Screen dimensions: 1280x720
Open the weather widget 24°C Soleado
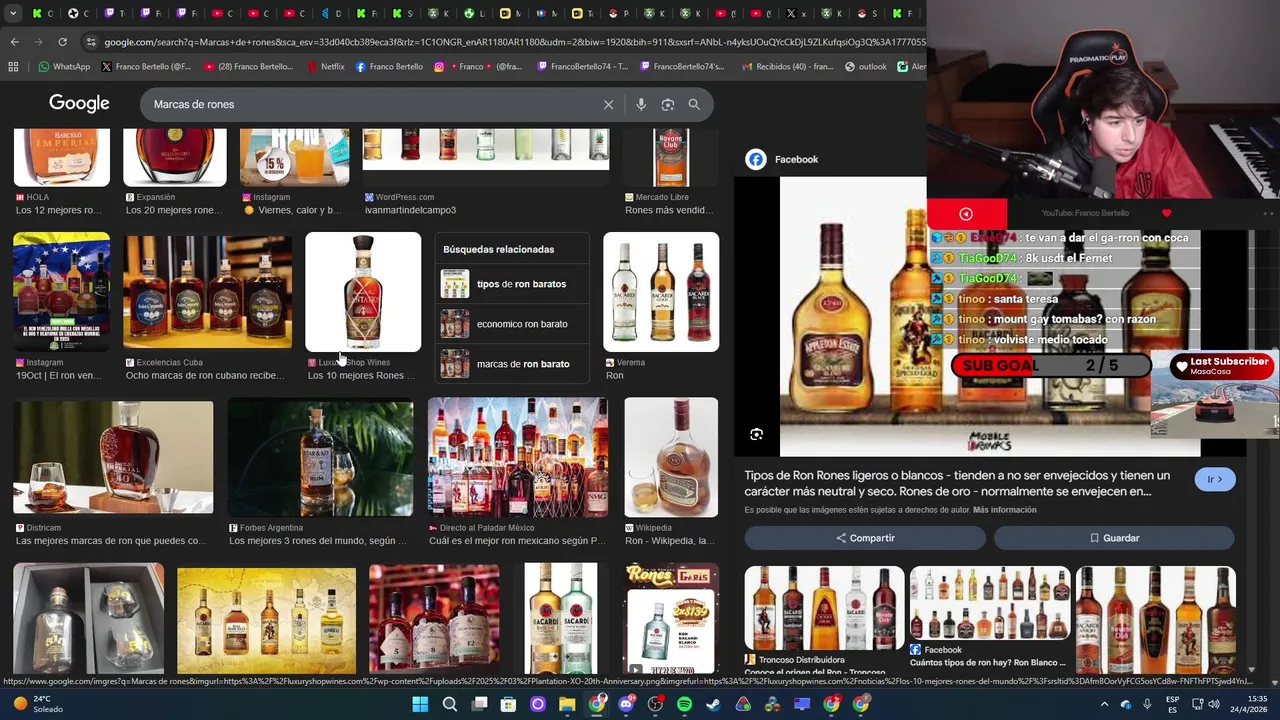point(38,704)
